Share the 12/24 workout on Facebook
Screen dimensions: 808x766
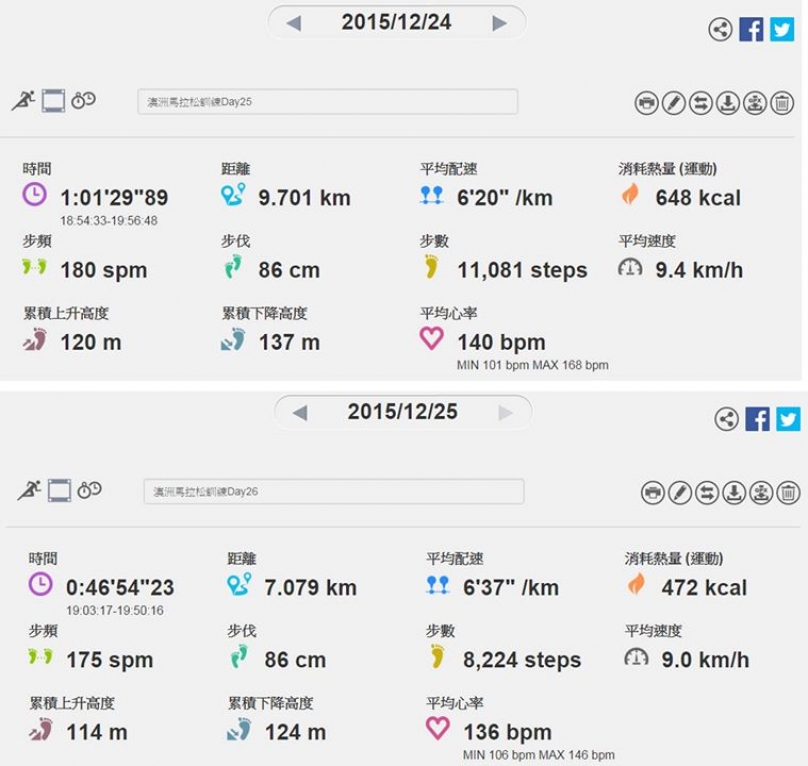pos(751,29)
